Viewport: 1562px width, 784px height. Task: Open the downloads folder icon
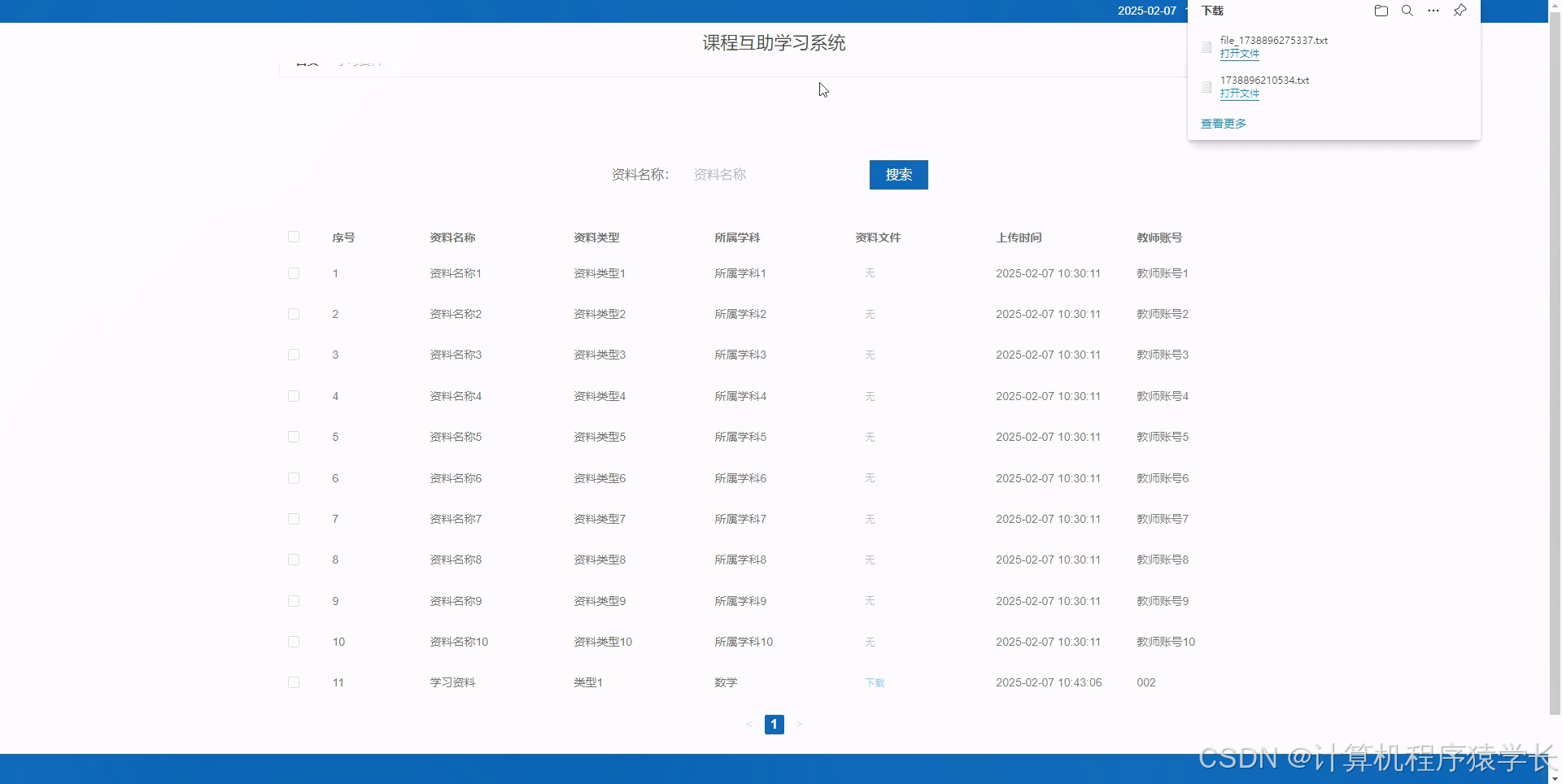(x=1381, y=11)
